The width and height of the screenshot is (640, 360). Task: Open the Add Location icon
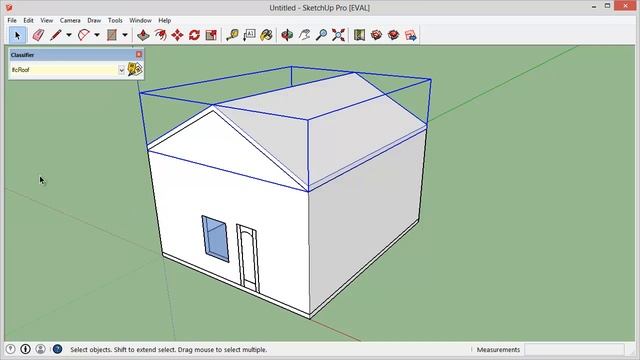359,35
